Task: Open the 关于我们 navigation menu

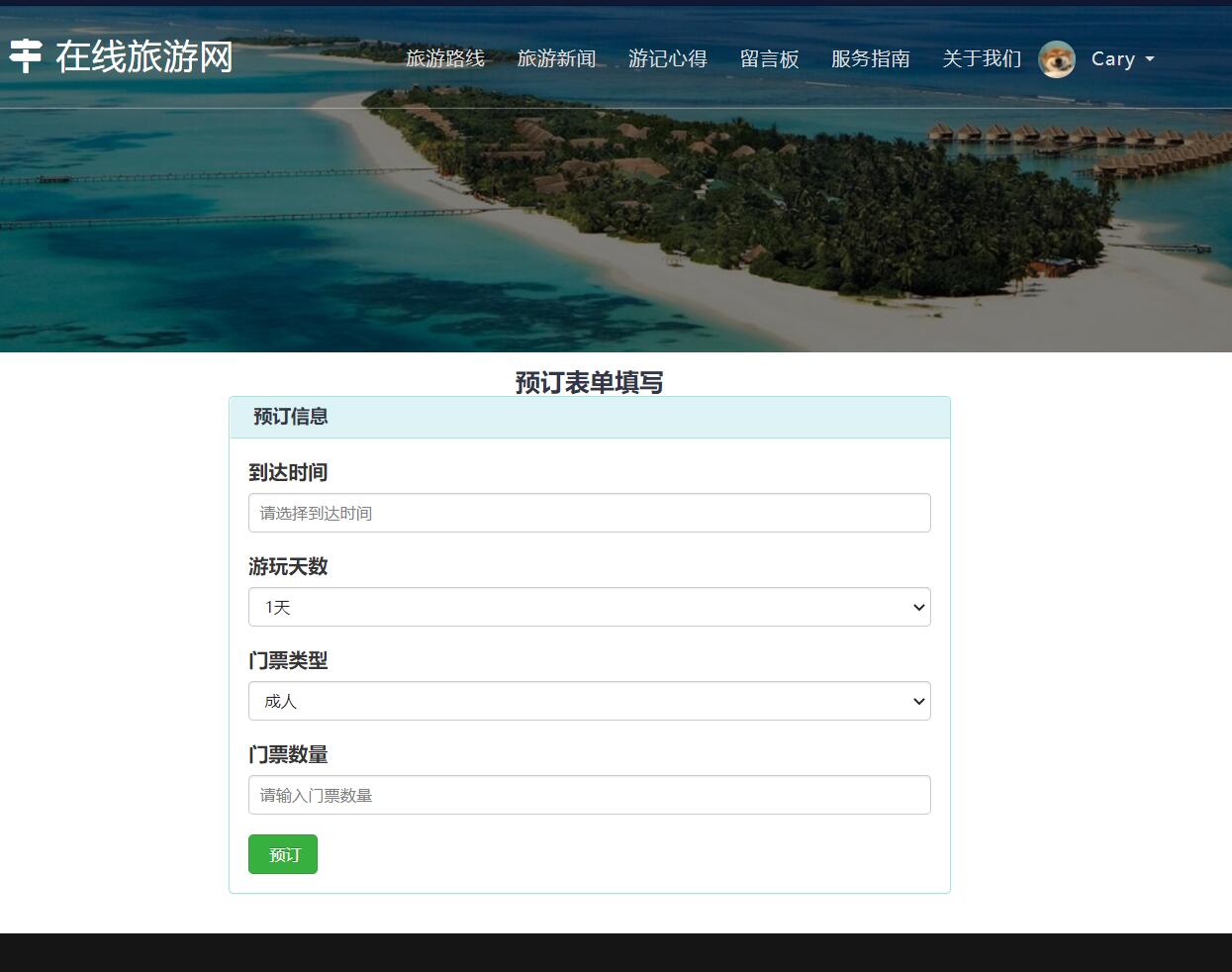Action: [982, 58]
